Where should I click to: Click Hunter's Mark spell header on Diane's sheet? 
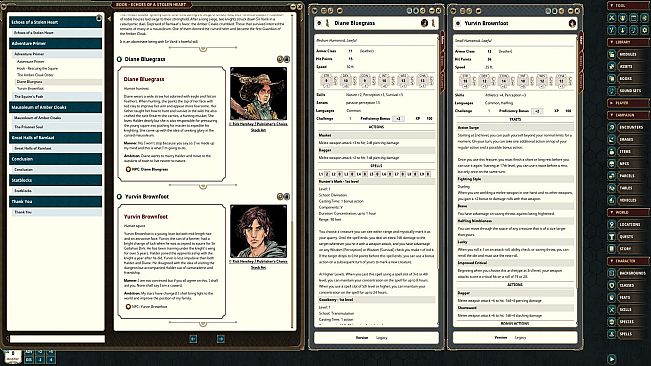coord(376,182)
